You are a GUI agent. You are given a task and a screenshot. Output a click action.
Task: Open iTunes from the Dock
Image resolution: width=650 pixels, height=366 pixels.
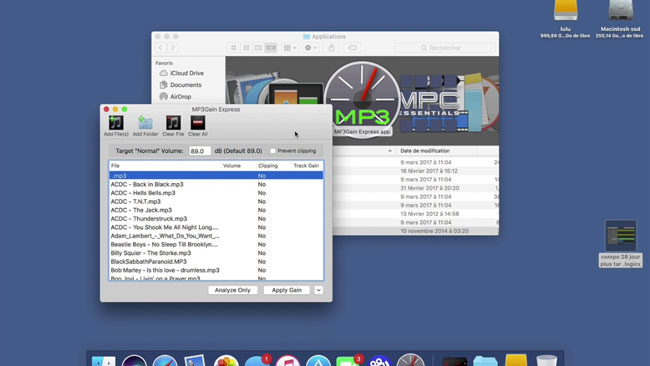[287, 361]
